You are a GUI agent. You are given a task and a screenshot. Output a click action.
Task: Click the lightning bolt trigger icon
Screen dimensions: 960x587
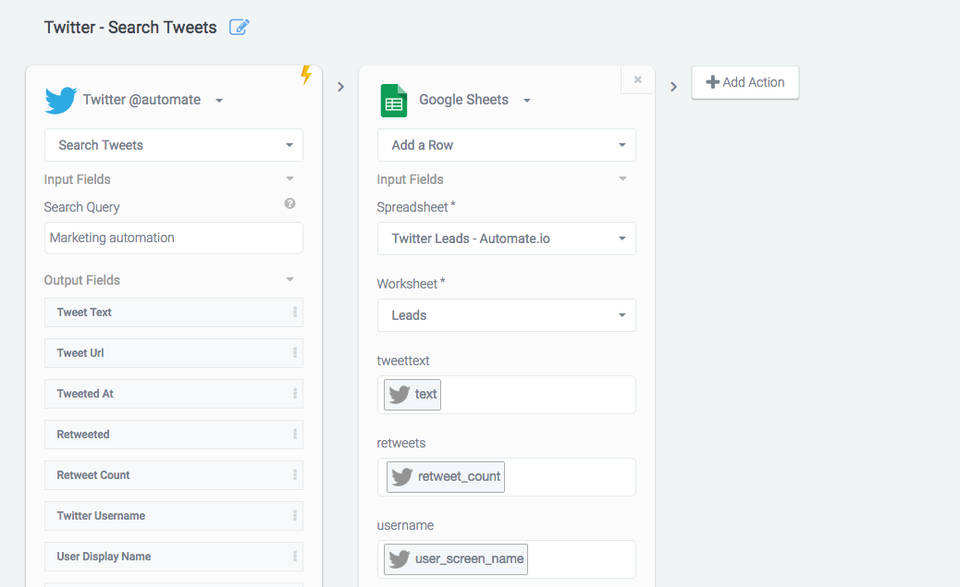(307, 75)
